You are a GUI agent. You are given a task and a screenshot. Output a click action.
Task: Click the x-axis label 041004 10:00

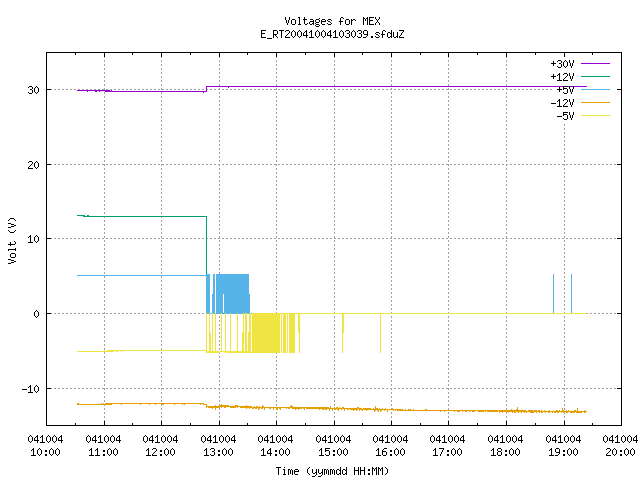click(45, 446)
